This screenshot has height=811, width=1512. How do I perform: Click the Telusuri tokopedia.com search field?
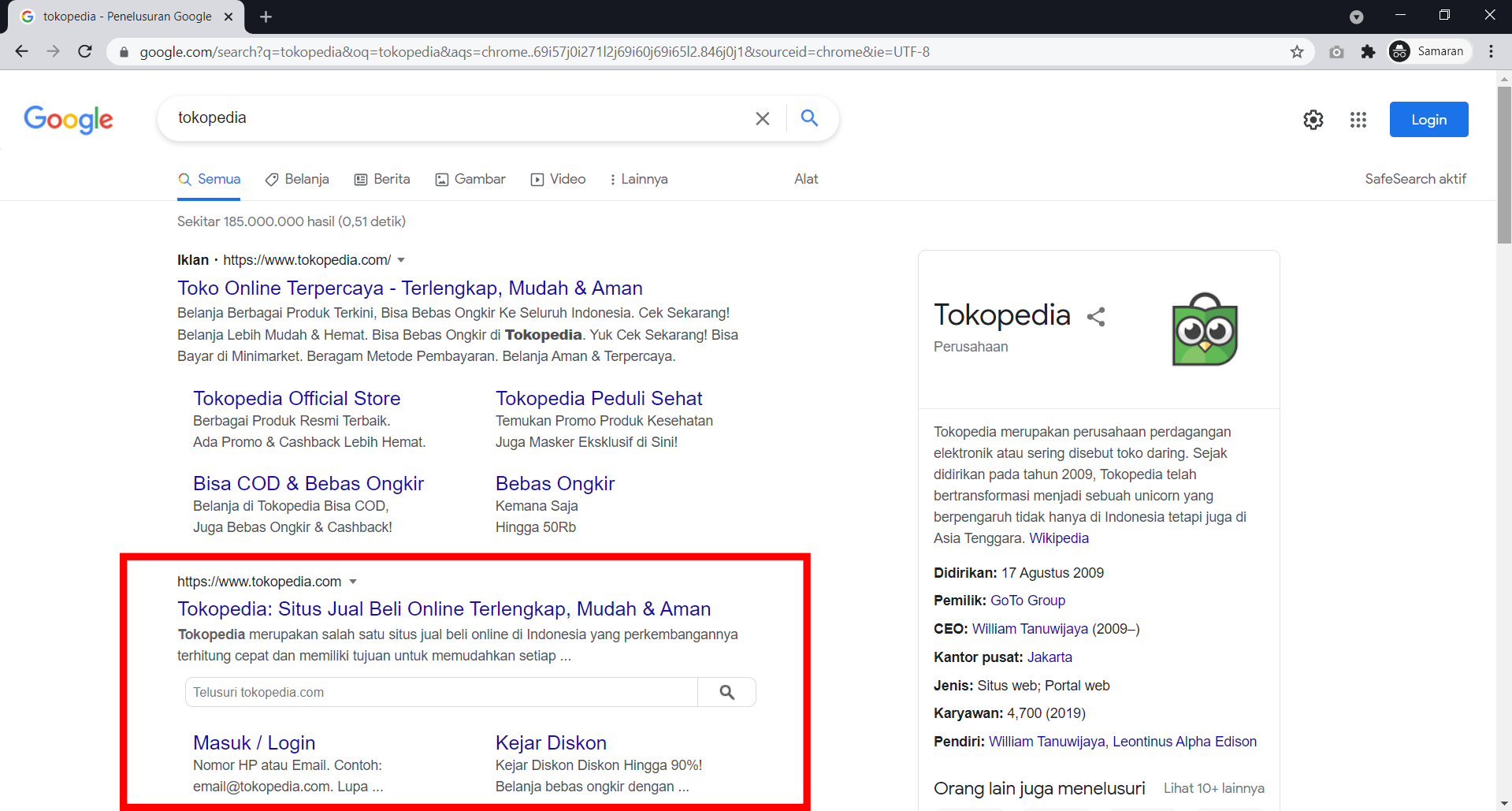click(441, 692)
